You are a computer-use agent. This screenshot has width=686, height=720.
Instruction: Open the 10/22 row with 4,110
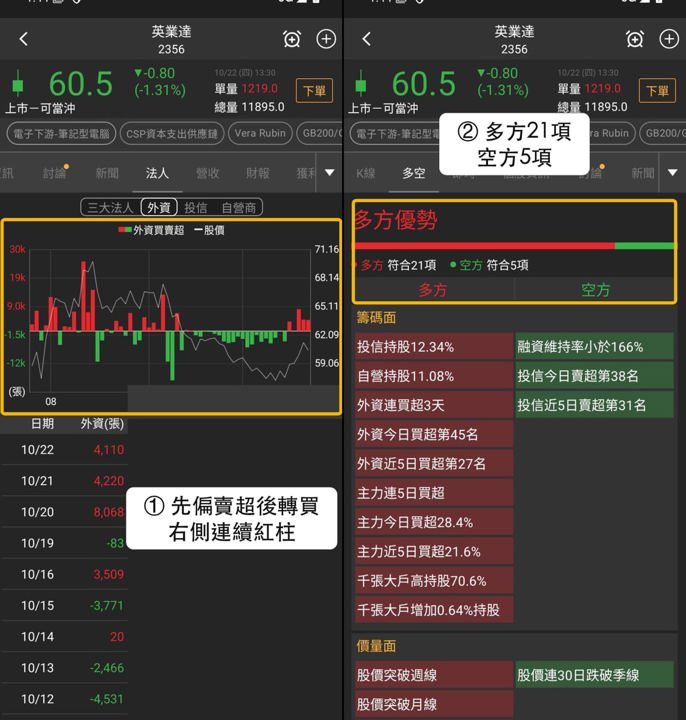(x=65, y=450)
